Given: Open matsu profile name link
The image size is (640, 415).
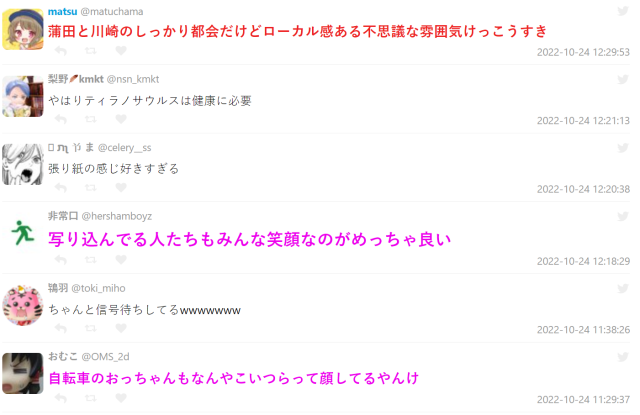Looking at the screenshot, I should (62, 11).
